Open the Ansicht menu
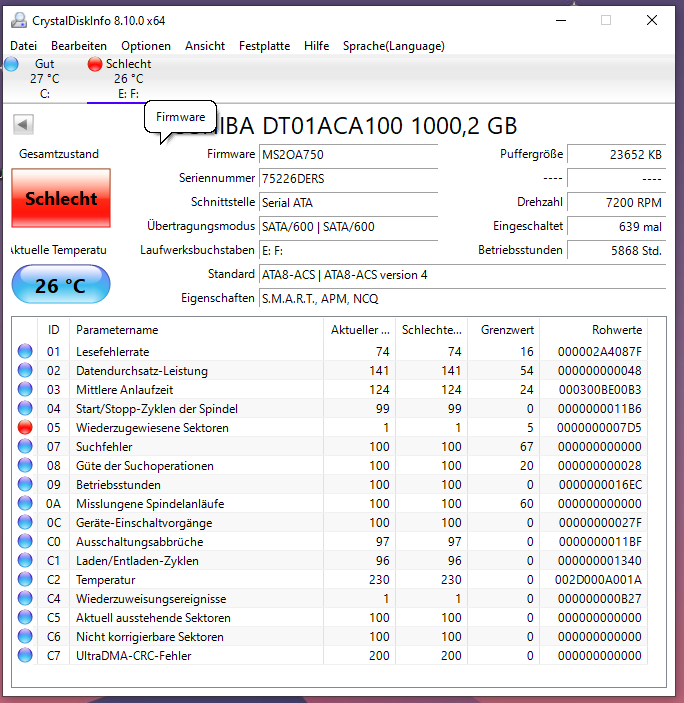The width and height of the screenshot is (684, 703). [x=205, y=46]
